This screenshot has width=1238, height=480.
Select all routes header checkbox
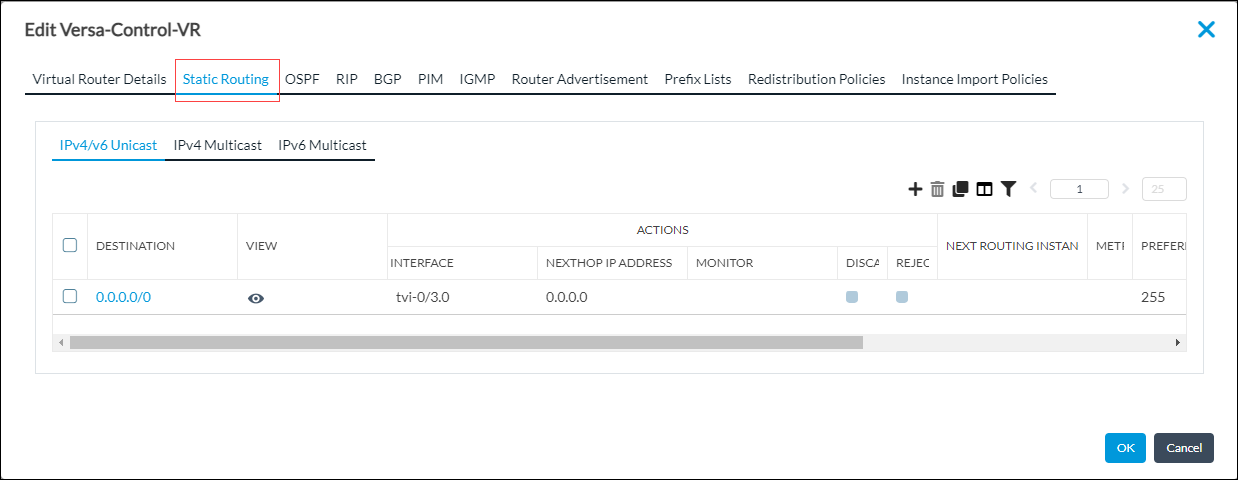tap(70, 245)
